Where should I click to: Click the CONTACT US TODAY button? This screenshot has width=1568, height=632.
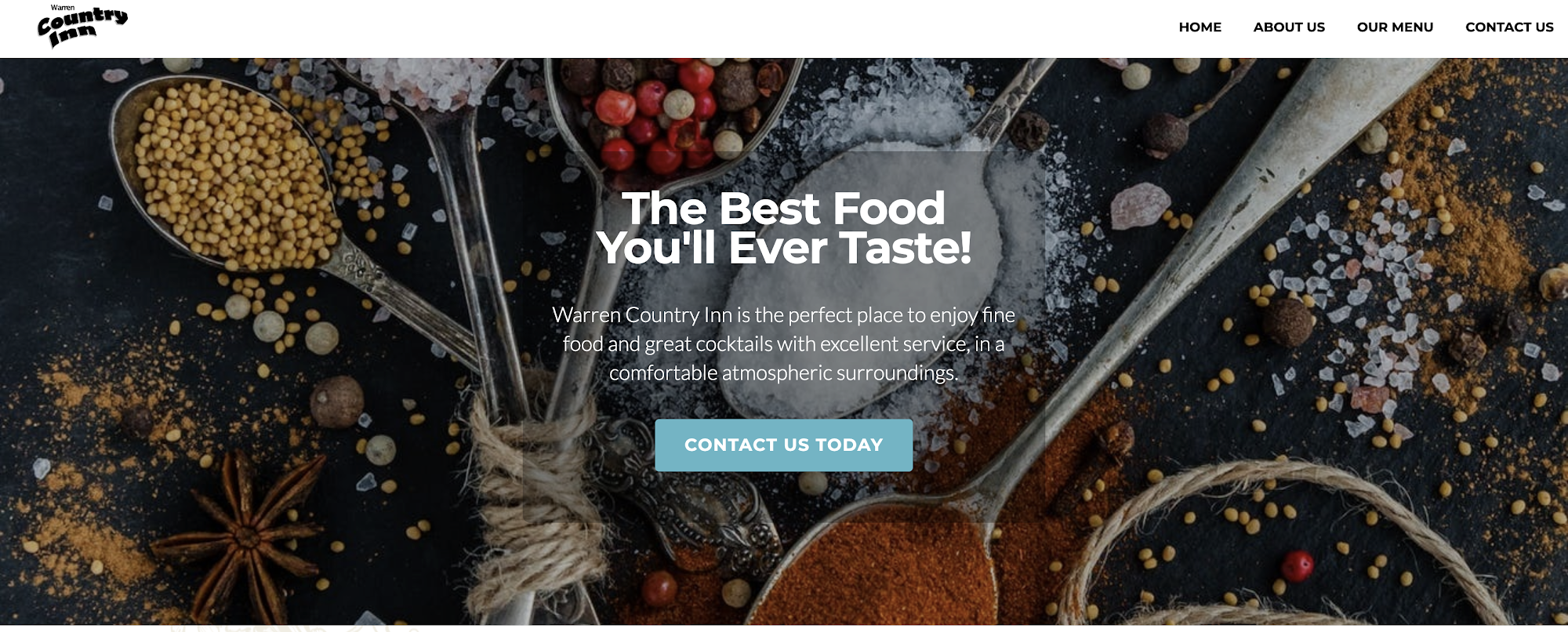tap(783, 445)
